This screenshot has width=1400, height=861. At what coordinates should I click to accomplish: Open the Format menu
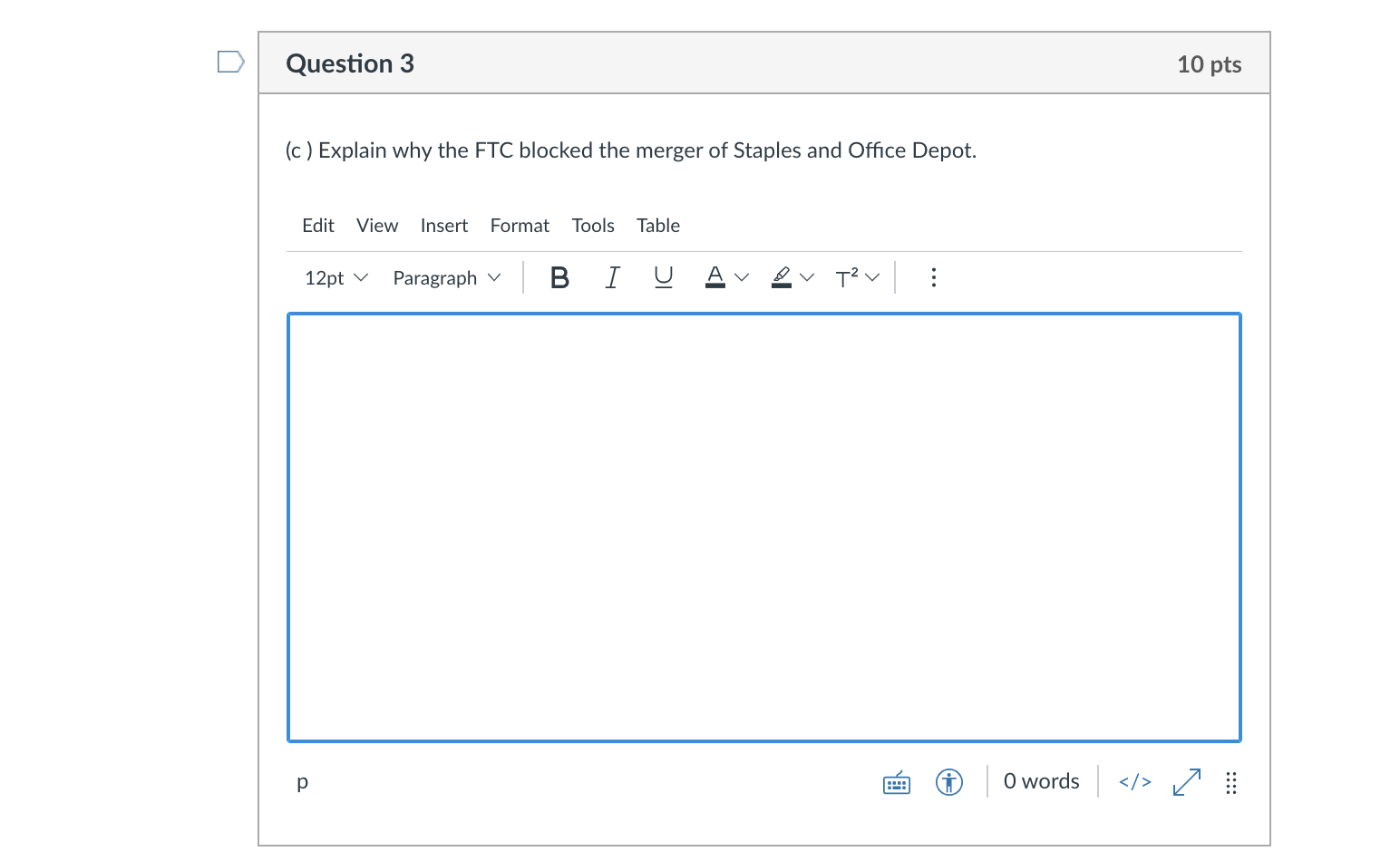pyautogui.click(x=520, y=226)
